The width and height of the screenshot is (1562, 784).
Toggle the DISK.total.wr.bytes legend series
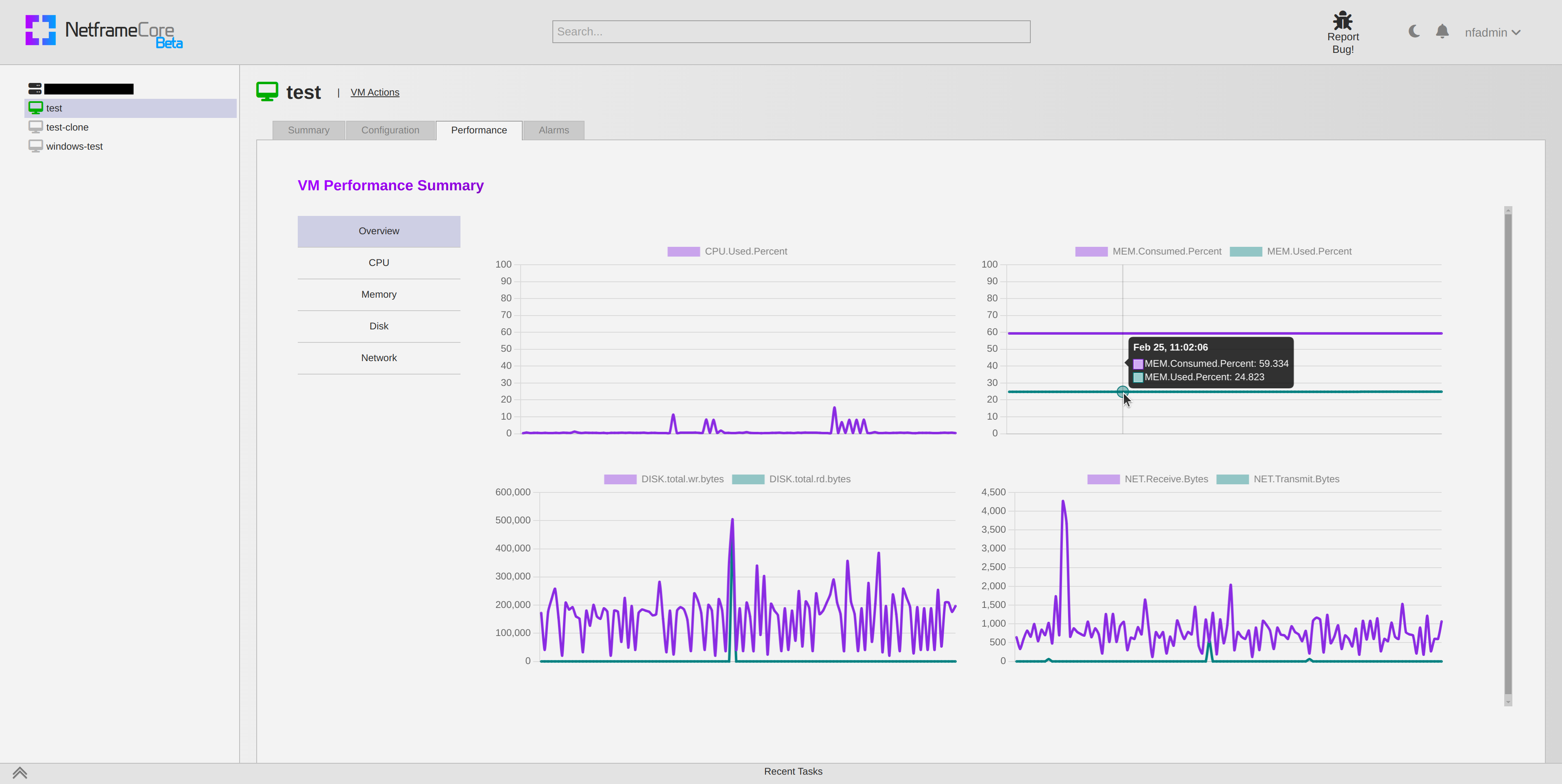(664, 479)
